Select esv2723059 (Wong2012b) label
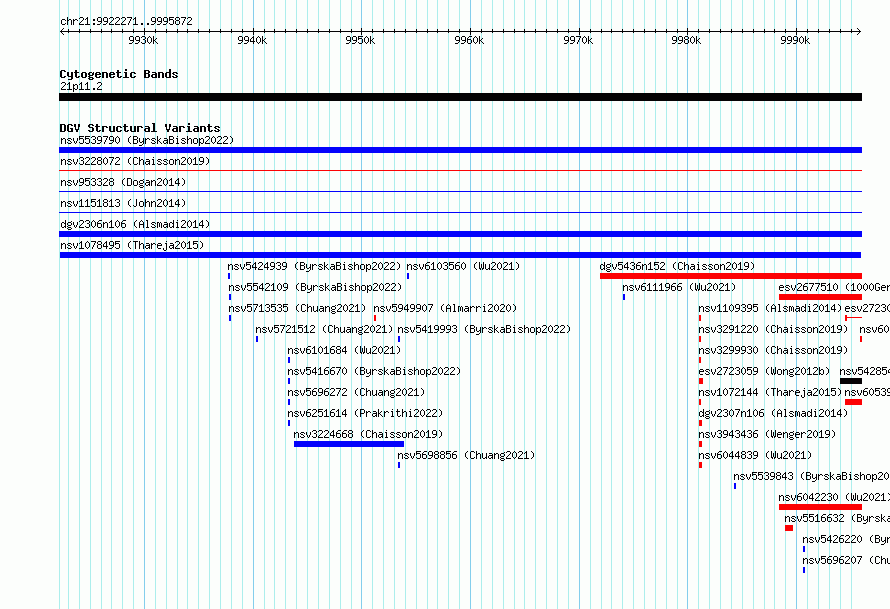Screen dimensions: 890x609 click(764, 371)
